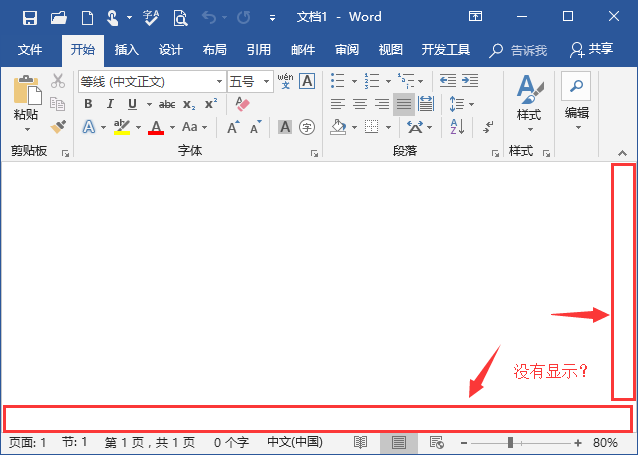Click the Save icon in quick access toolbar
The image size is (638, 455).
click(30, 17)
